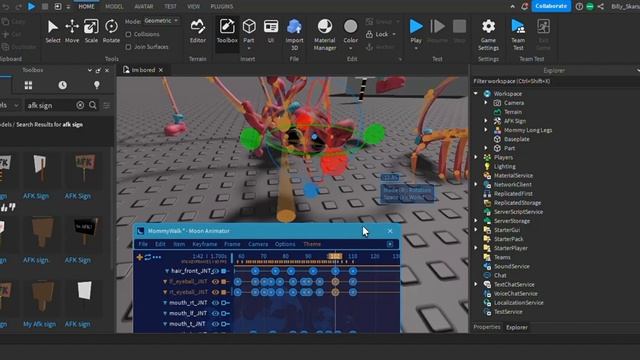Select the Explorer tab at the bottom

pos(517,327)
